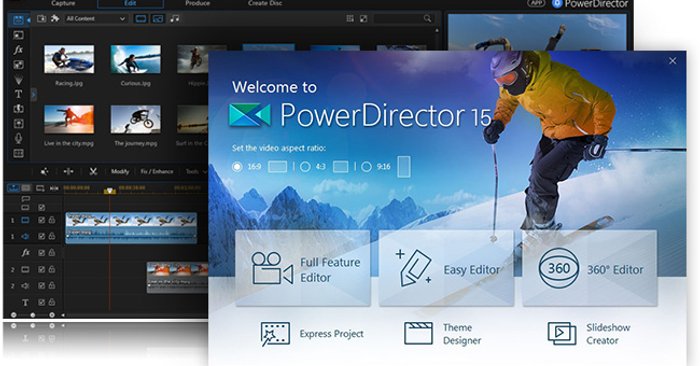The height and width of the screenshot is (366, 700).
Task: Open Express Project icon
Action: (275, 334)
